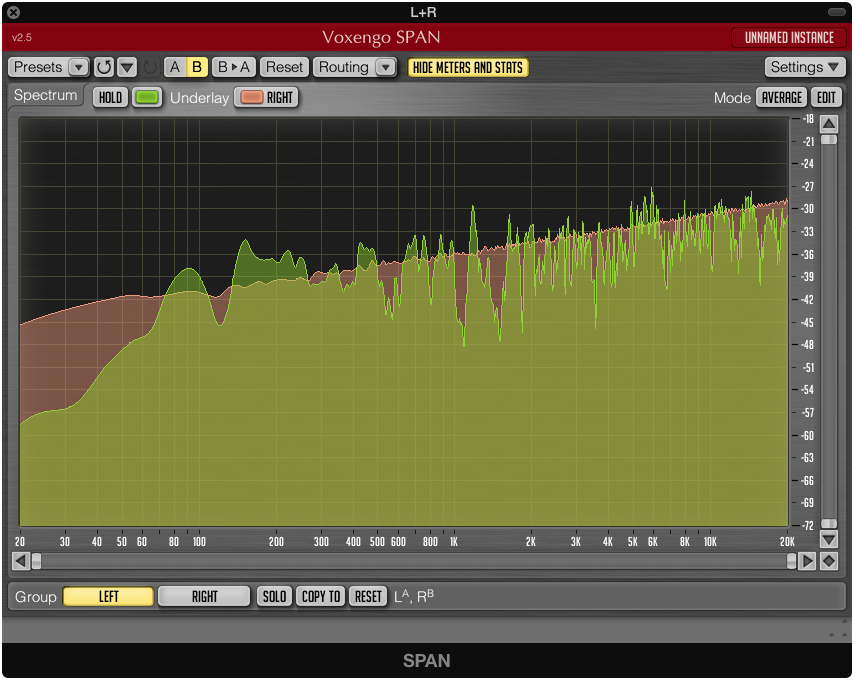
Task: Select the RIGHT group
Action: coord(204,597)
